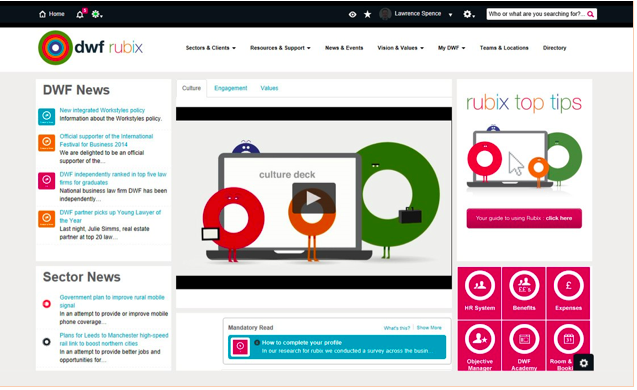The height and width of the screenshot is (390, 637).
Task: Click the dwf rubix logo
Action: (x=90, y=48)
